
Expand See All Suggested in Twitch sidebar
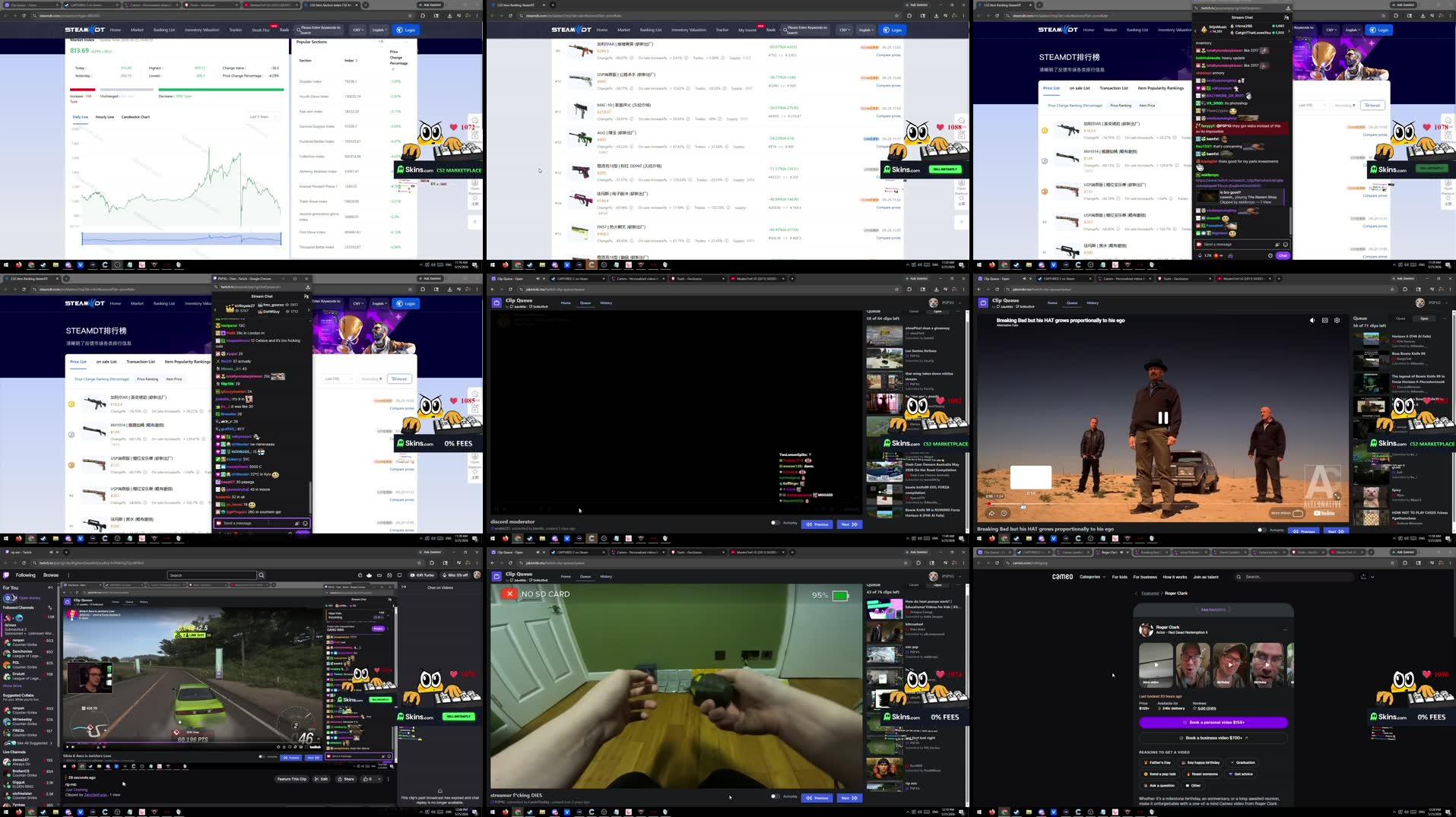28,743
